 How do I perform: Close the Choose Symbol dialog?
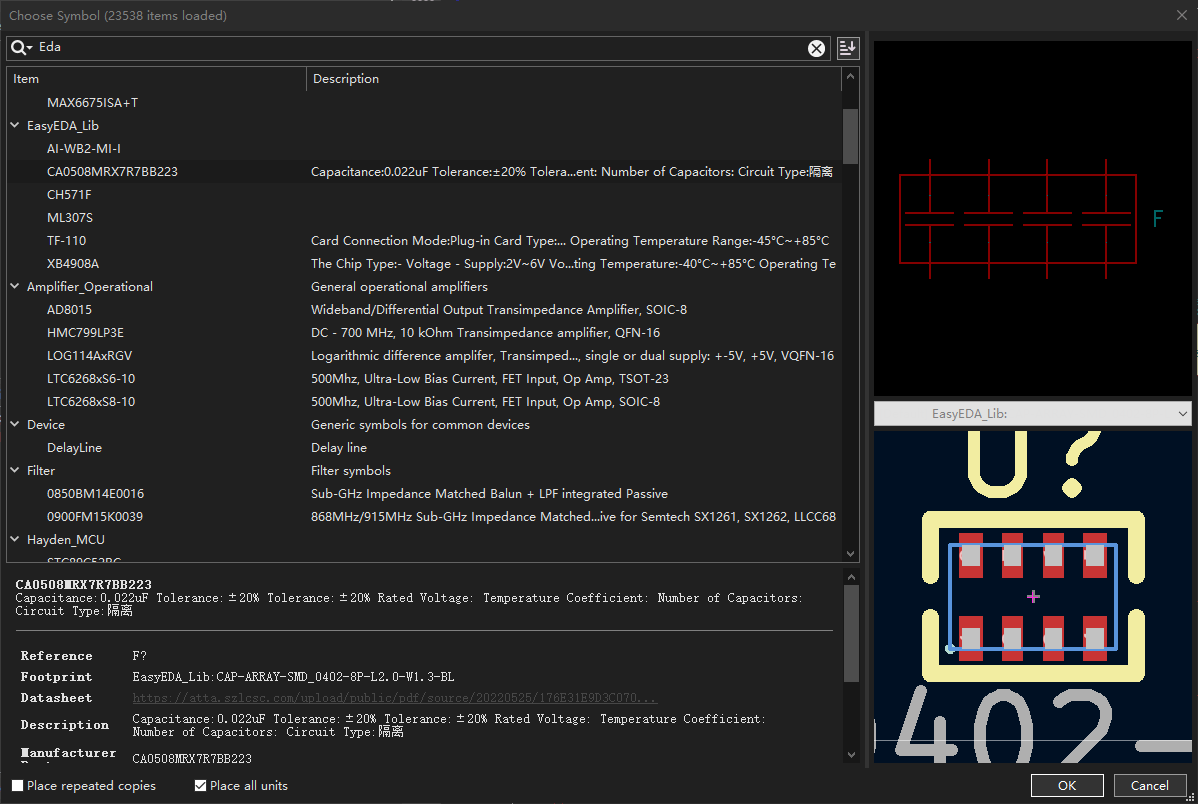pyautogui.click(x=1181, y=15)
